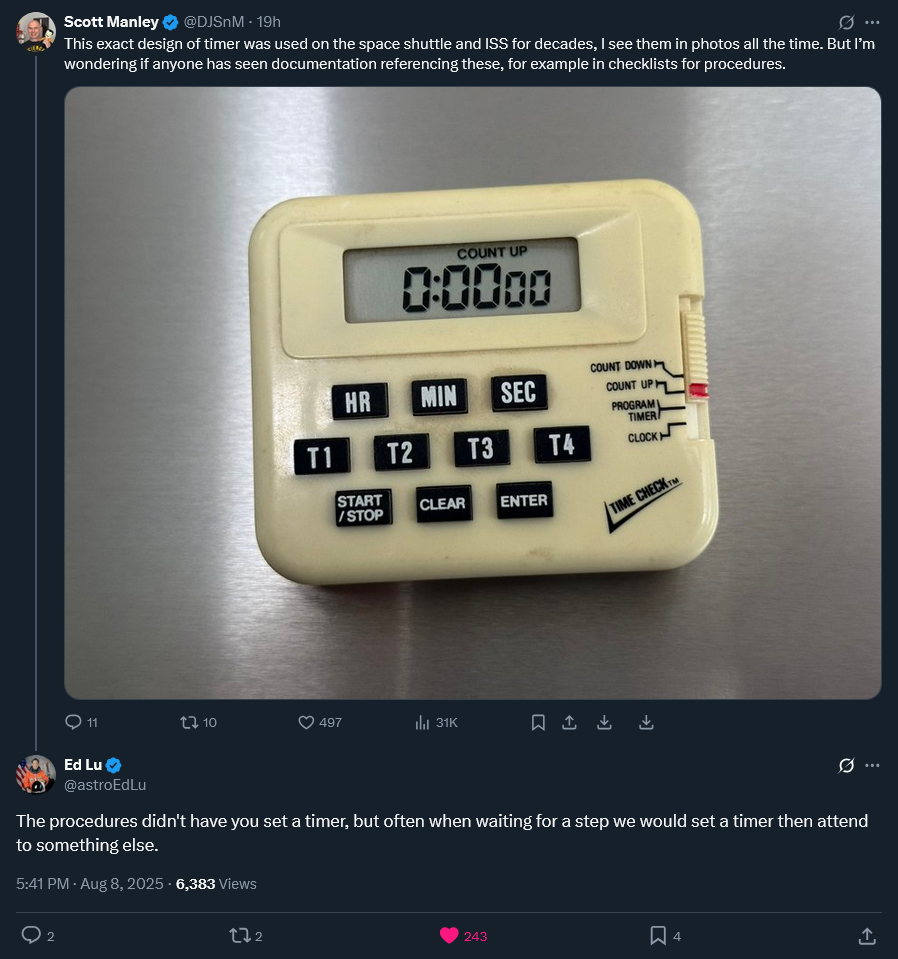Bookmark Ed Lu's reply

click(658, 936)
